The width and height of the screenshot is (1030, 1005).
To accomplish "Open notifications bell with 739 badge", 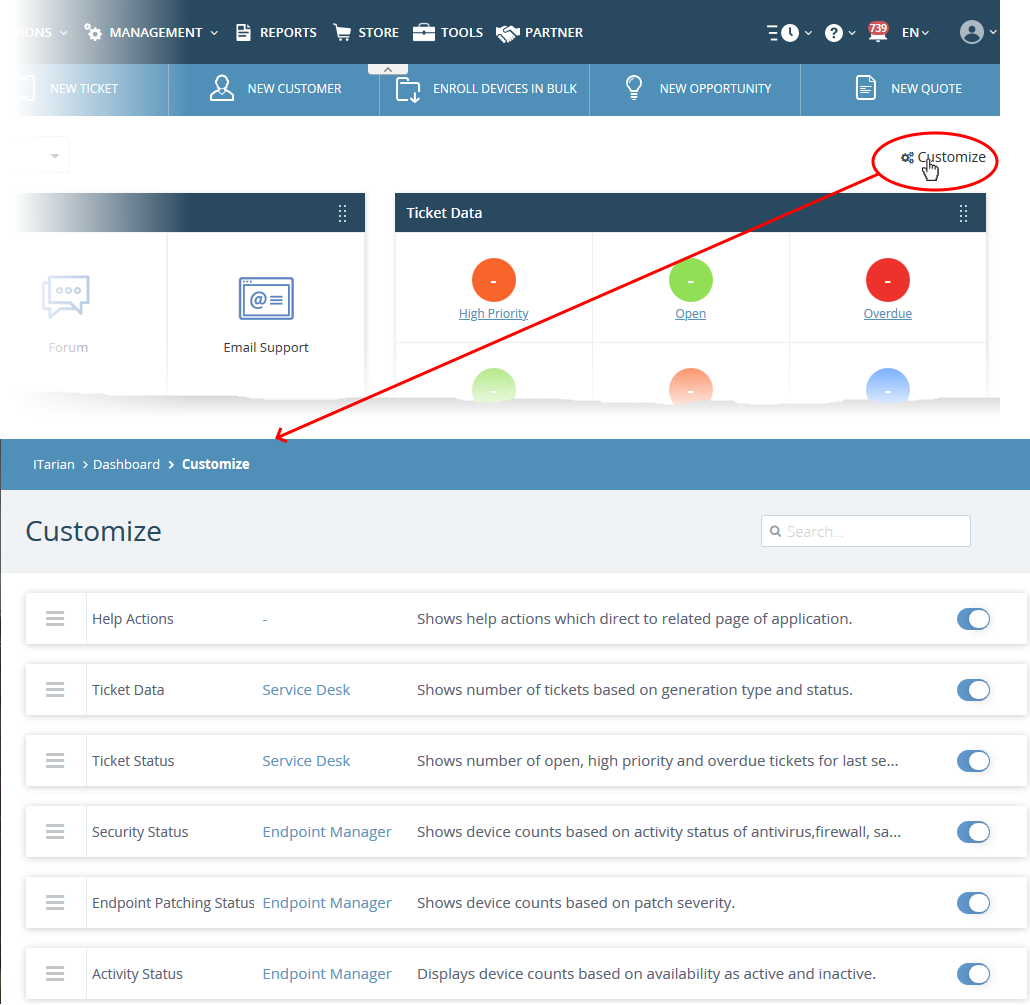I will (x=878, y=32).
